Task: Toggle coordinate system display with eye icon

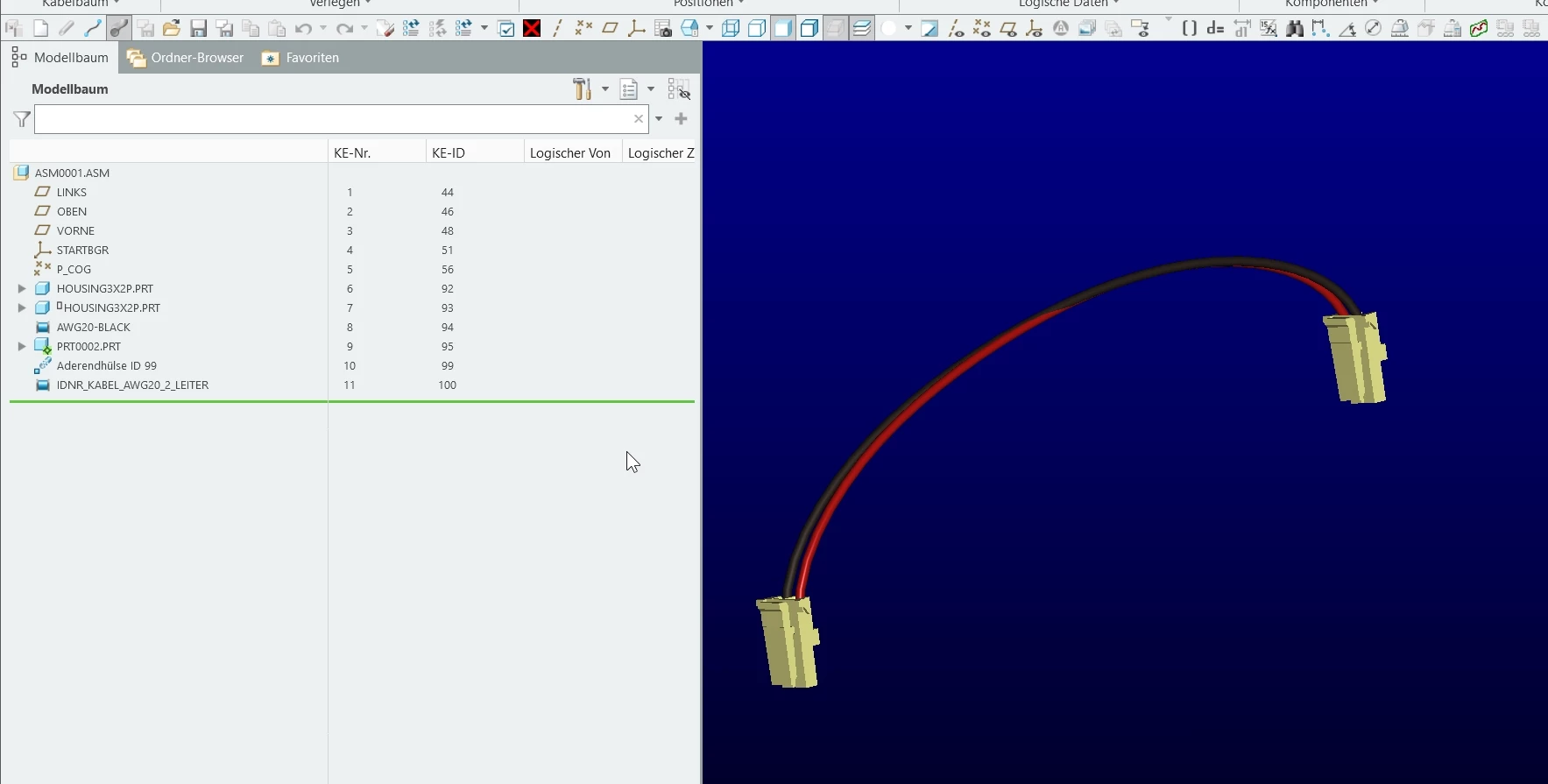Action: [x=1035, y=29]
